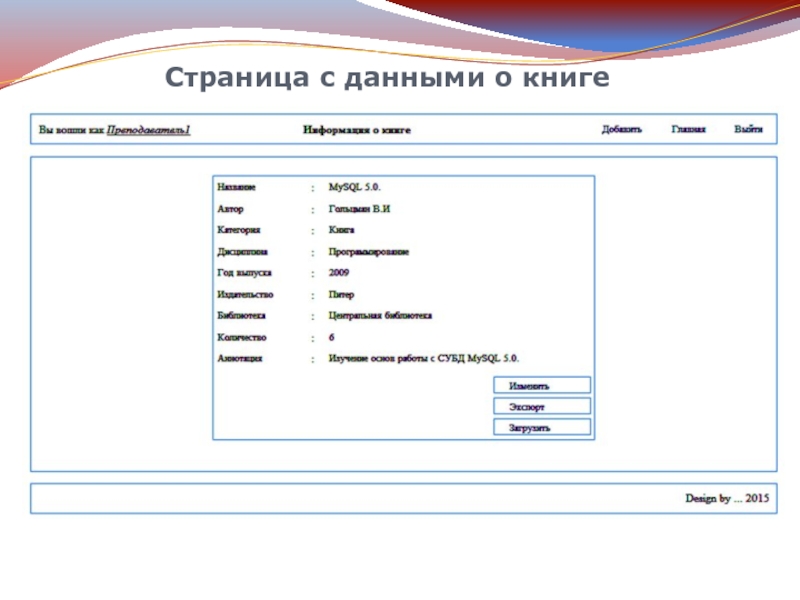This screenshot has height=600, width=800.
Task: Click the author value Гольцман В.И
Action: (x=359, y=209)
